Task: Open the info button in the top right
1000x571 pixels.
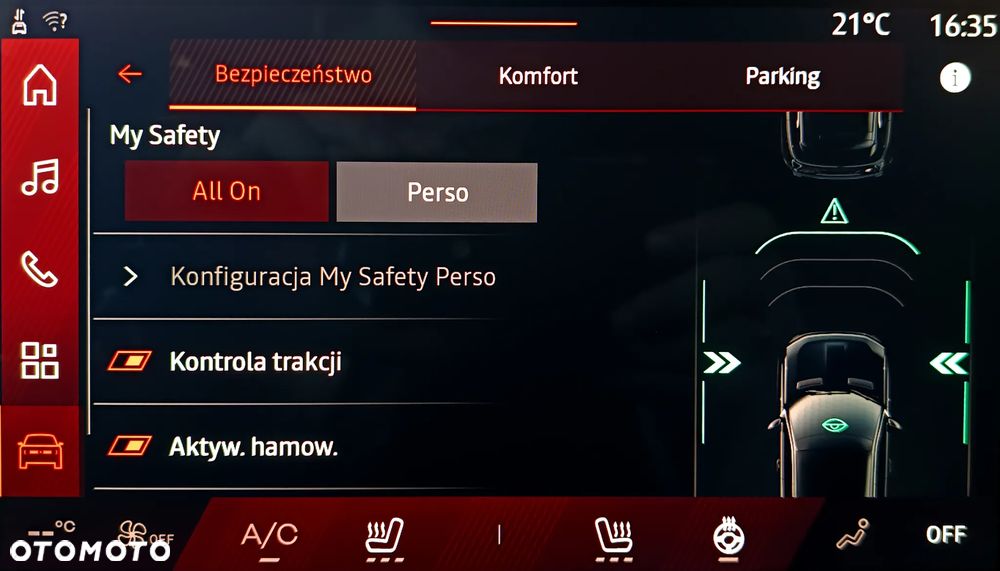Action: point(955,78)
